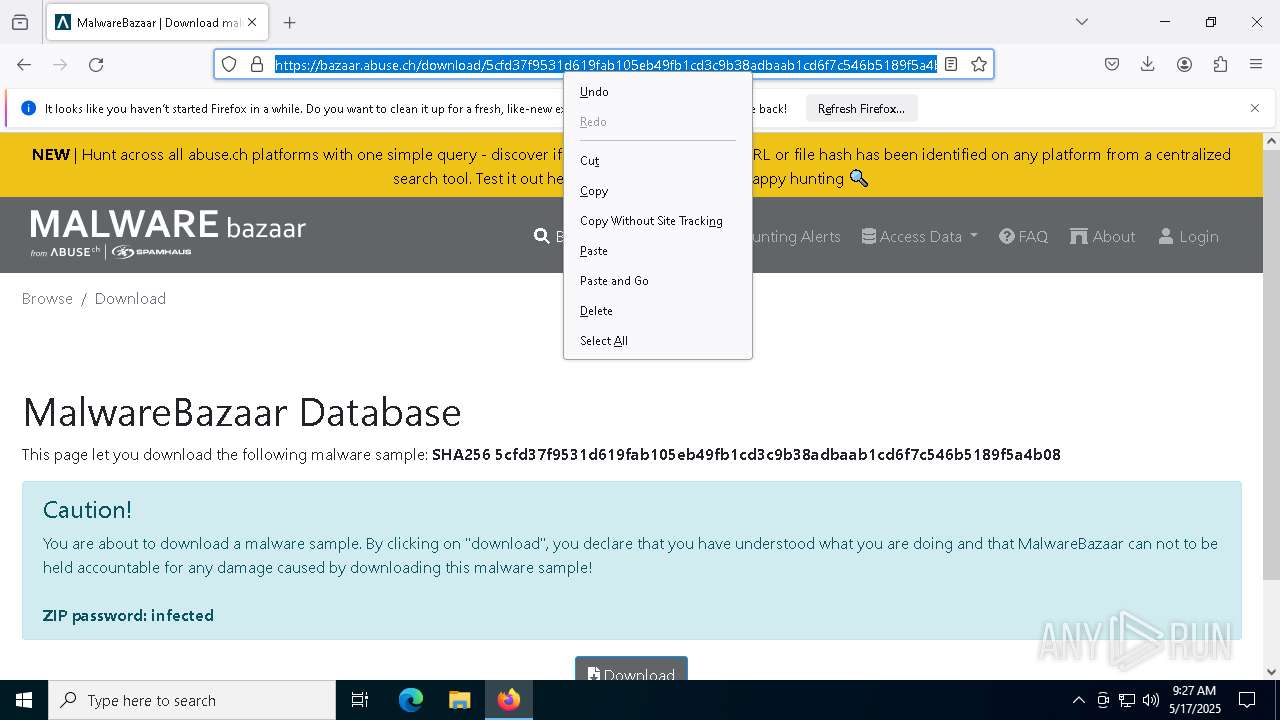This screenshot has width=1280, height=720.
Task: Open the About navigation link
Action: 1102,237
